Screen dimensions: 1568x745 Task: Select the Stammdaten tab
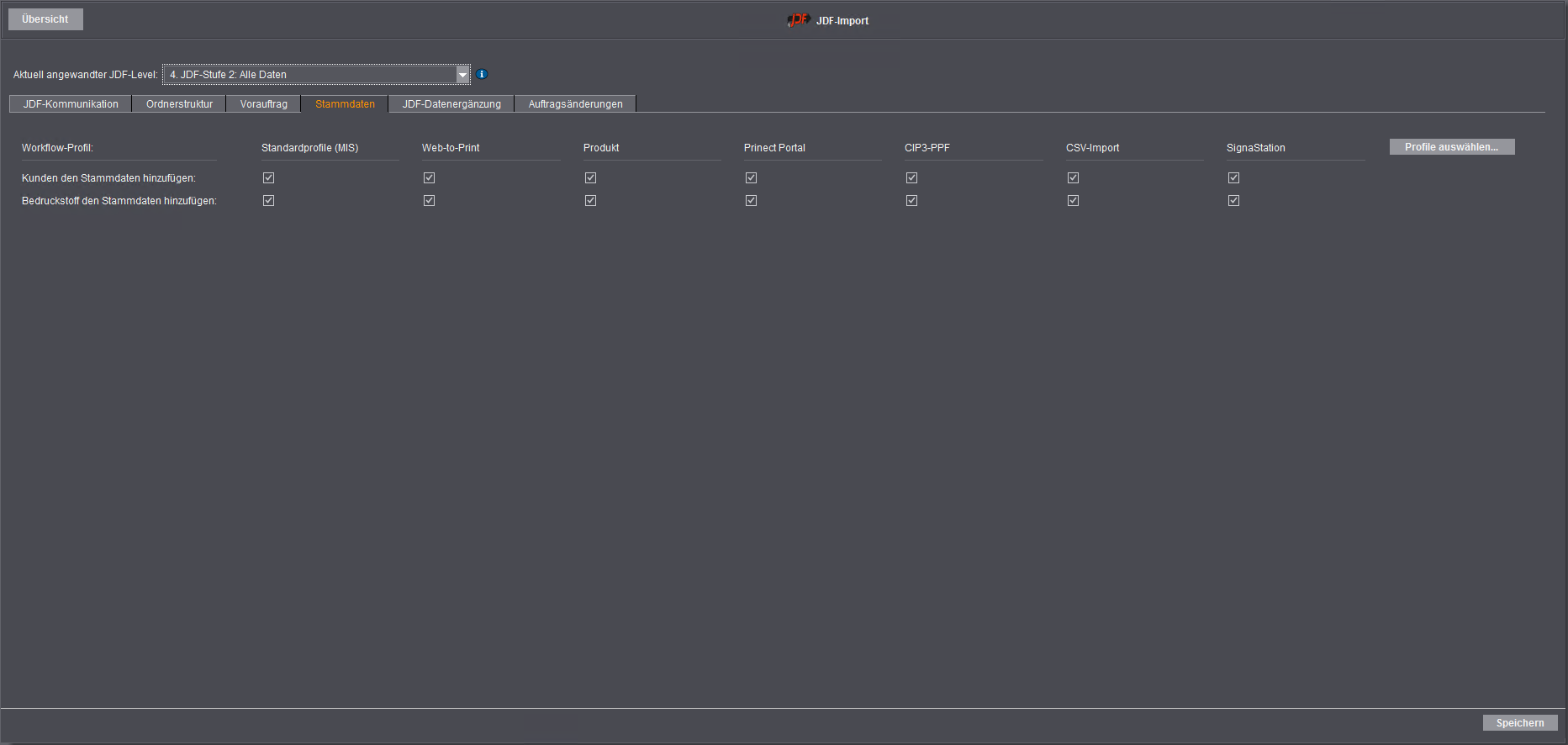[x=345, y=104]
